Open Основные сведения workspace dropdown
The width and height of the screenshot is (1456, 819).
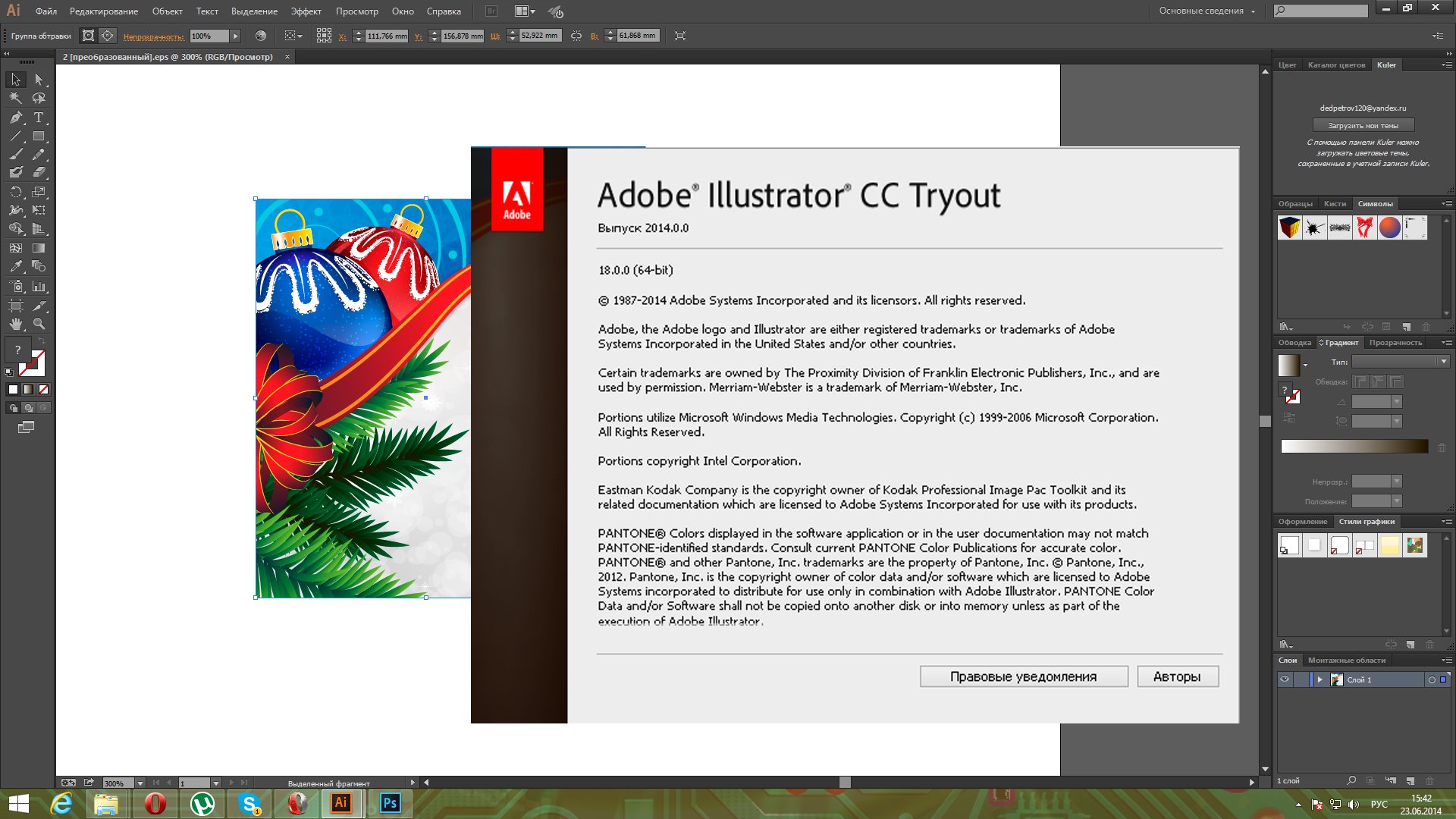click(1207, 11)
